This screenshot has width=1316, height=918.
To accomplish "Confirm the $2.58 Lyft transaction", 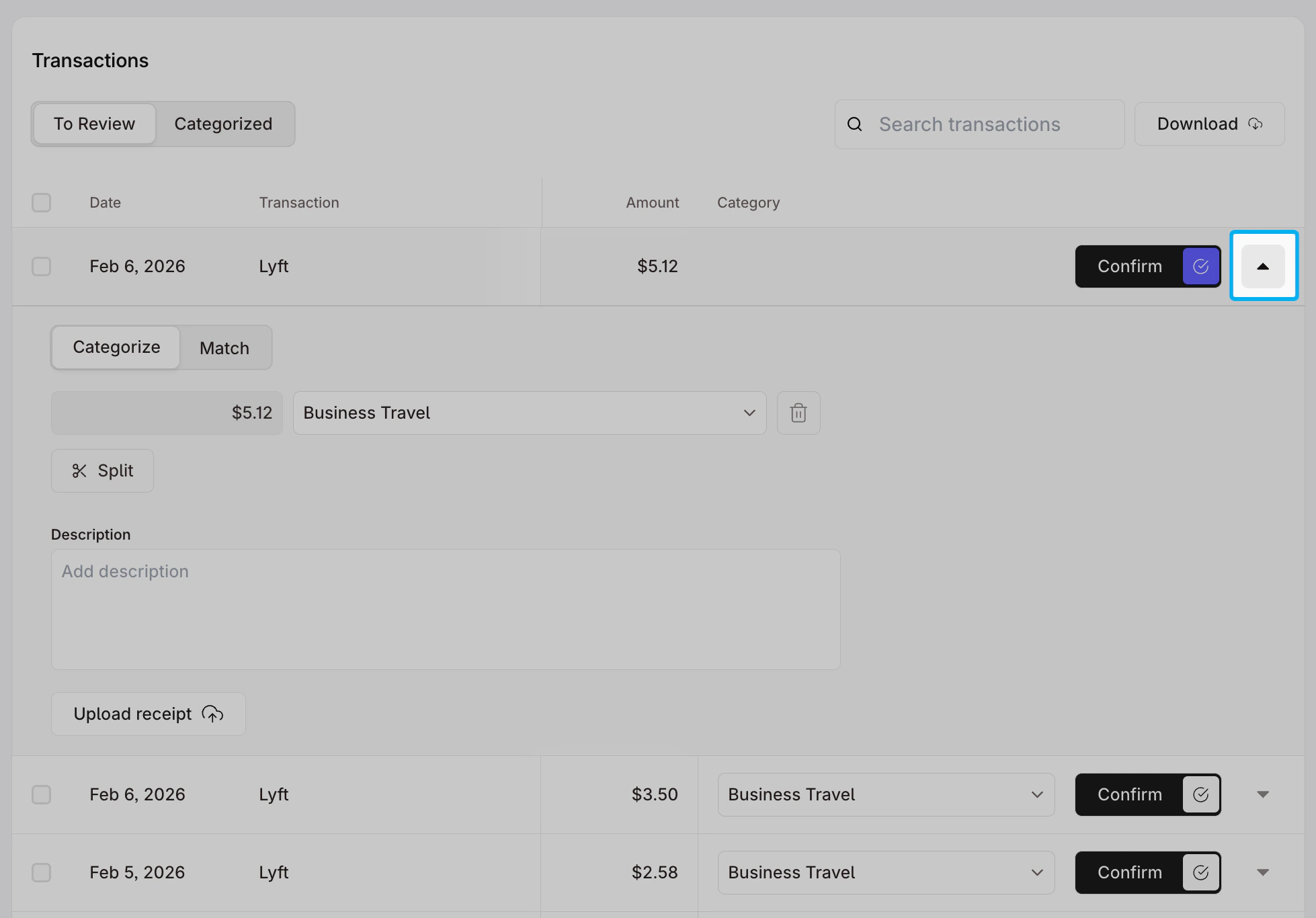I will coord(1130,873).
